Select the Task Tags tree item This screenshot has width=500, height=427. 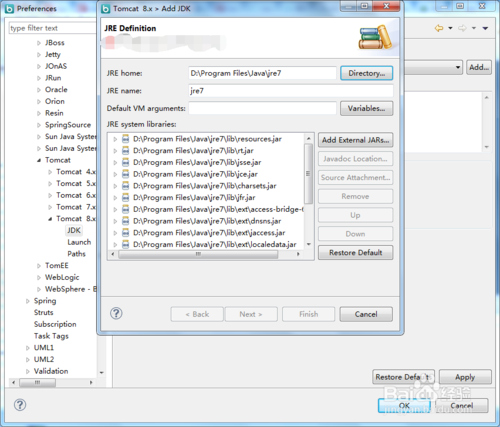pyautogui.click(x=51, y=336)
